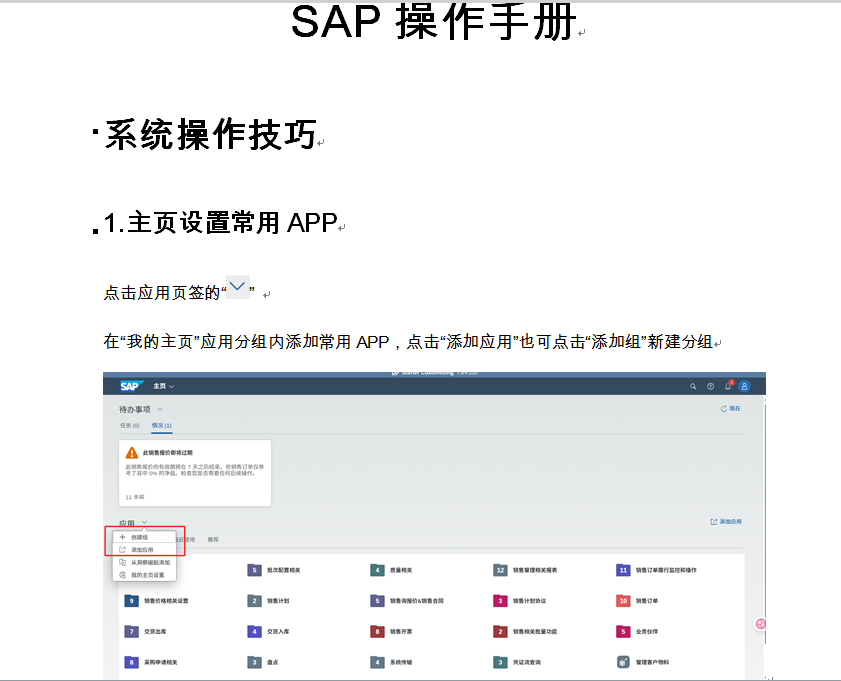
Task: Collapse the 待办事项 section chevron
Action: click(x=160, y=409)
